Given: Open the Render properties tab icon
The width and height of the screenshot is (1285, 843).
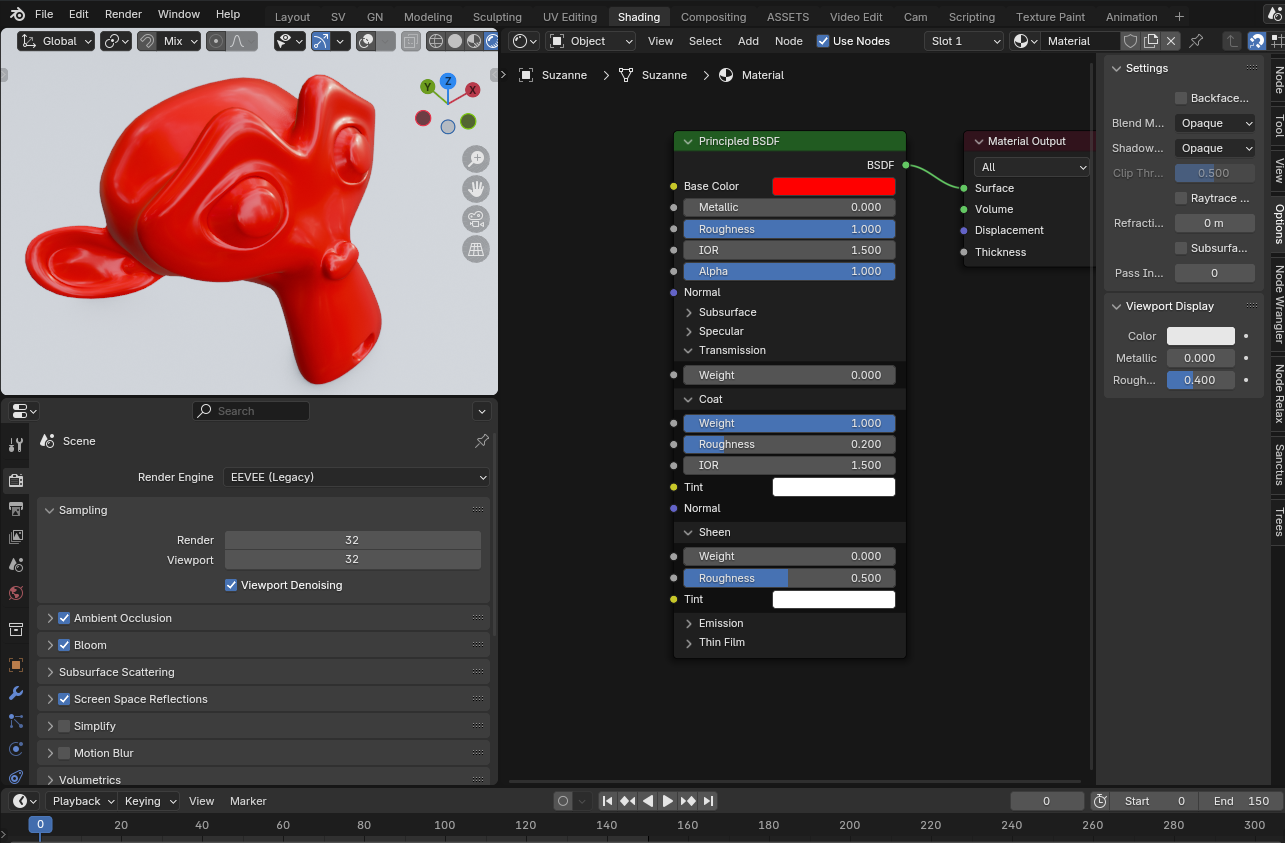Looking at the screenshot, I should point(15,481).
